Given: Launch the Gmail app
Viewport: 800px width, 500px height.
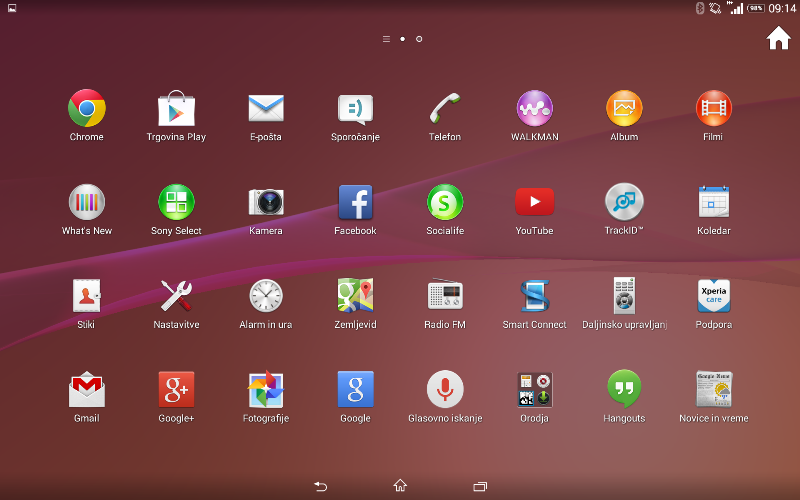Looking at the screenshot, I should [87, 389].
